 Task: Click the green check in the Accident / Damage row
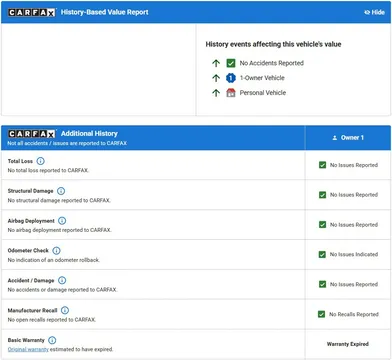pyautogui.click(x=322, y=284)
